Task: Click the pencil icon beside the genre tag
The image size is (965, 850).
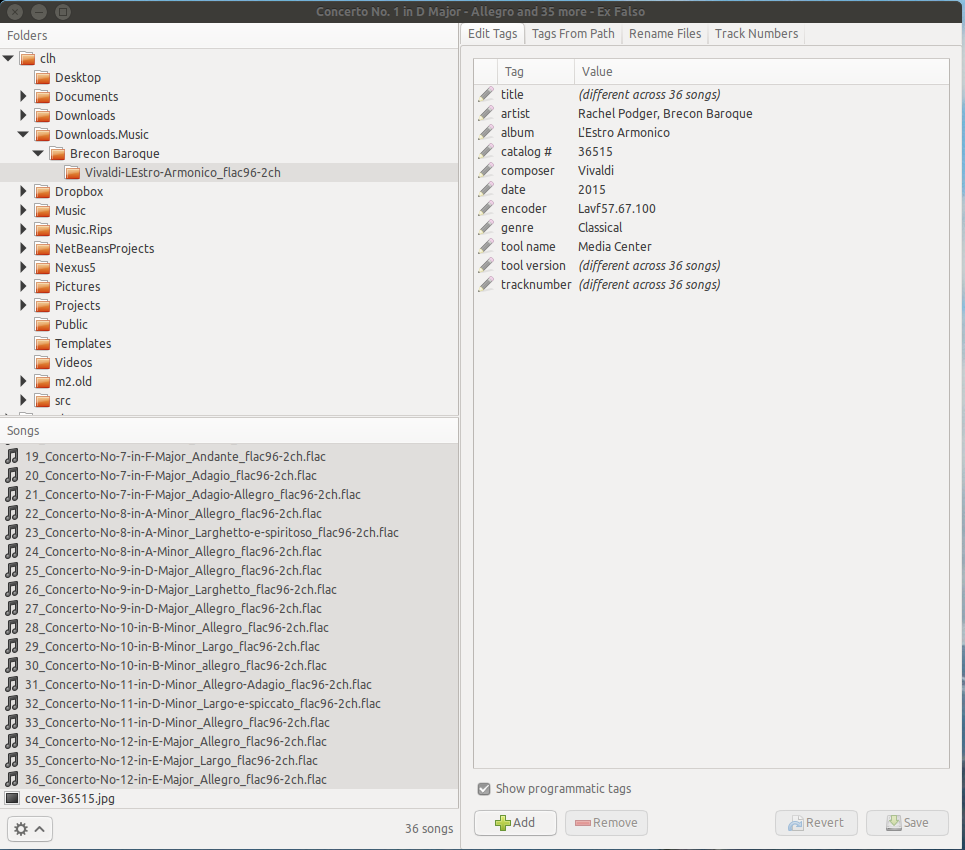Action: coord(486,228)
